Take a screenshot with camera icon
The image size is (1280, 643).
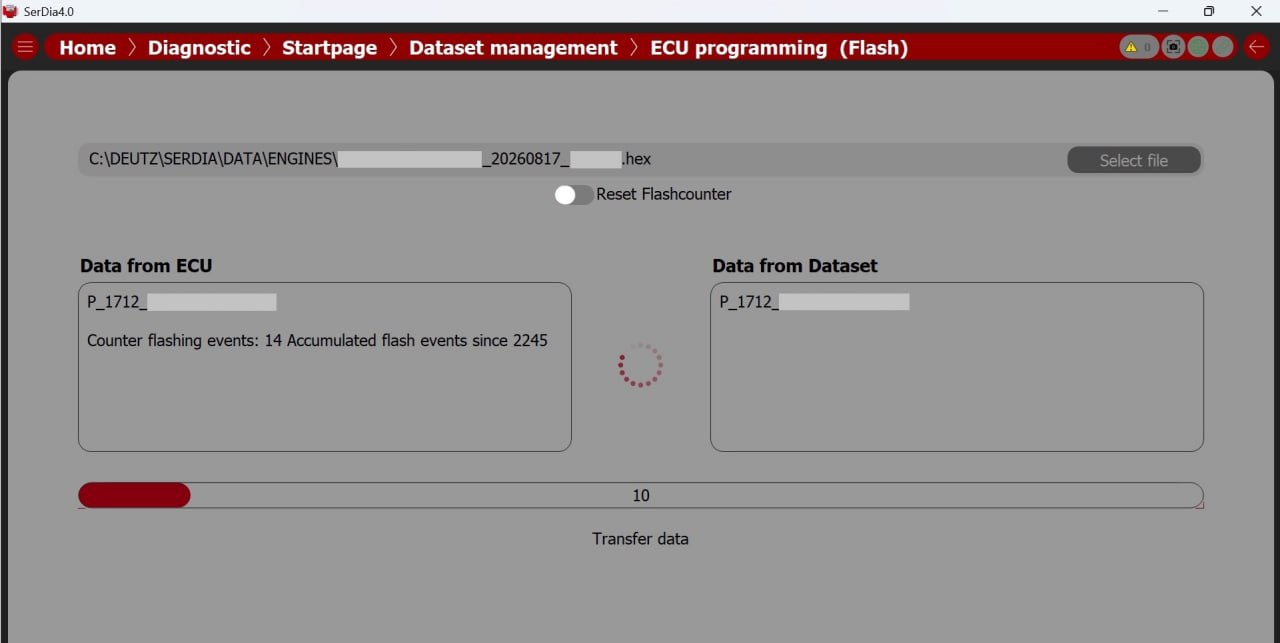pyautogui.click(x=1174, y=47)
